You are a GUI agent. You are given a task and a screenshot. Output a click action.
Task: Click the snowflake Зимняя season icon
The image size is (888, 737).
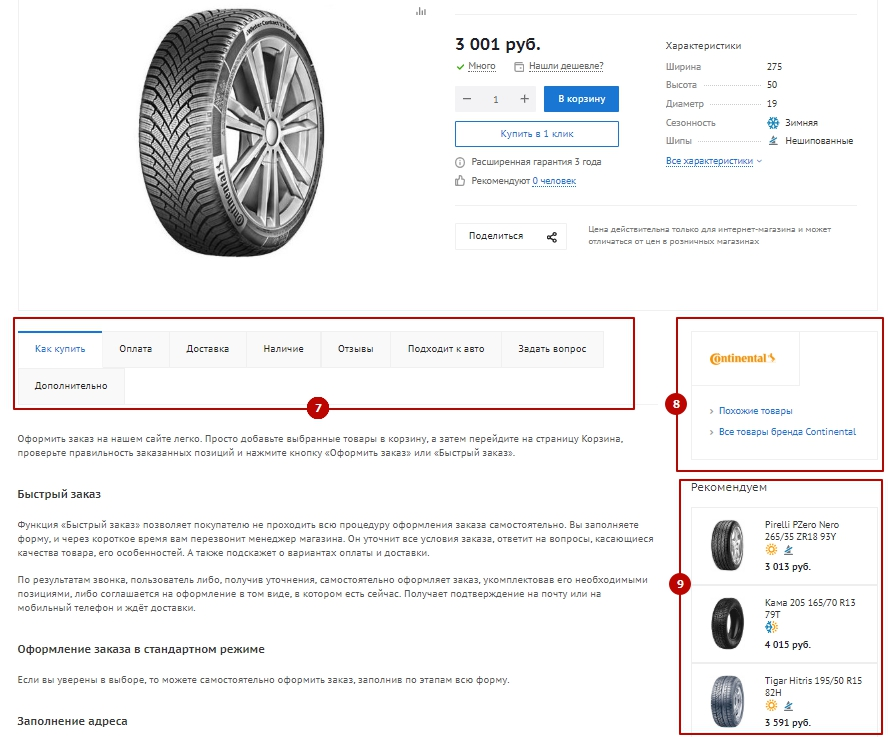pyautogui.click(x=772, y=122)
